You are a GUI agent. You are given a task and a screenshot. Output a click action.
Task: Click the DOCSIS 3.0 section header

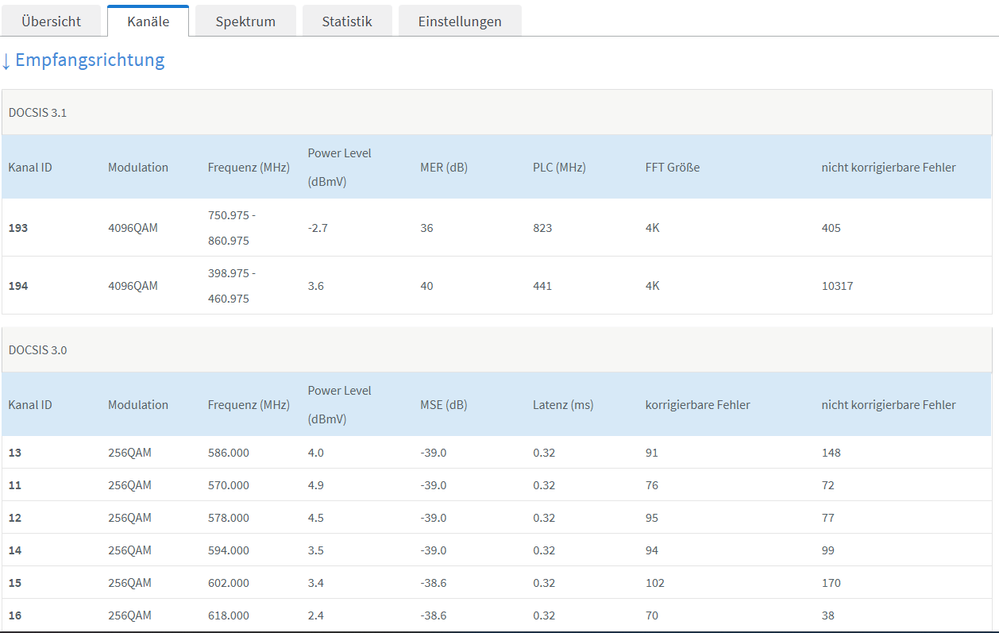38,350
